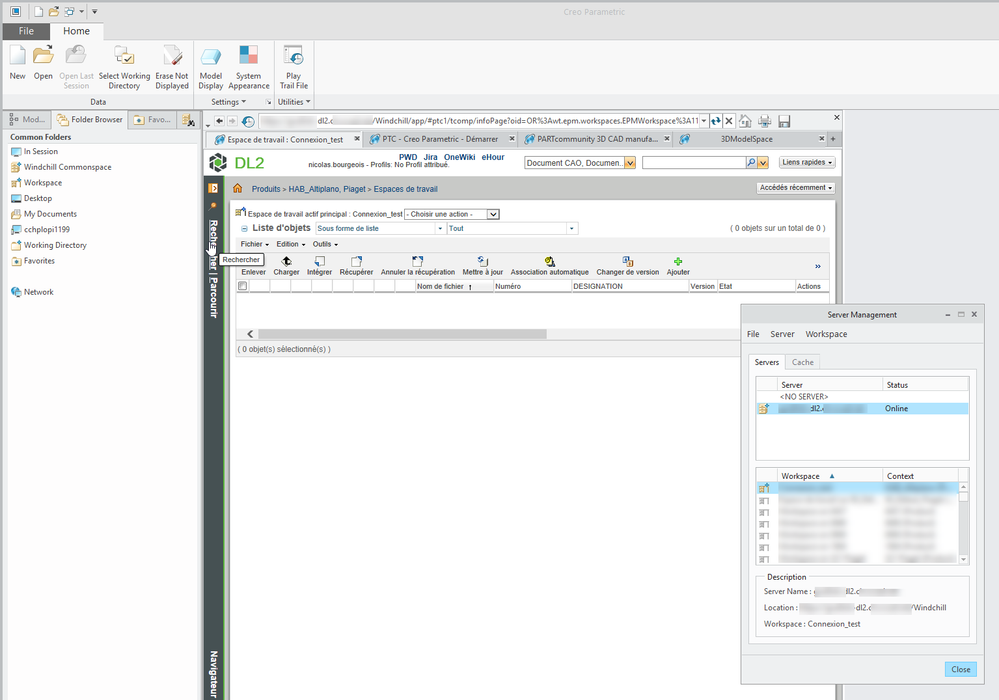Open System Appearance settings
The image size is (999, 700).
(x=249, y=56)
